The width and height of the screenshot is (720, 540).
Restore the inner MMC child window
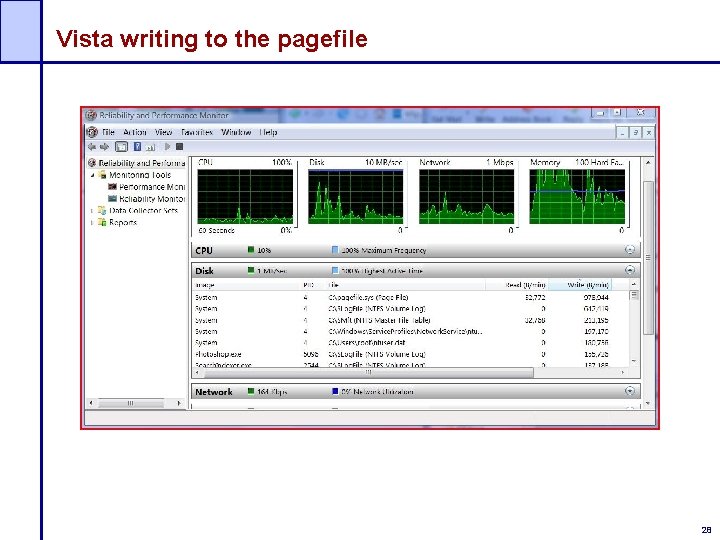636,133
